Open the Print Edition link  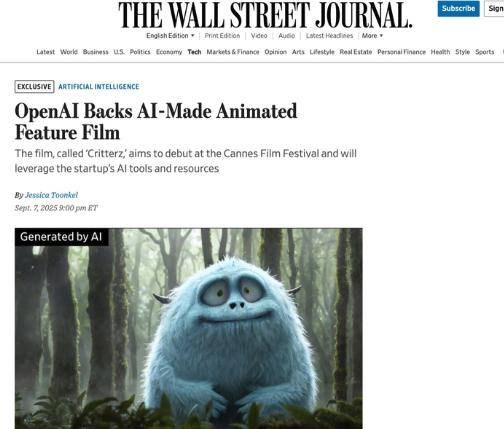[x=222, y=36]
